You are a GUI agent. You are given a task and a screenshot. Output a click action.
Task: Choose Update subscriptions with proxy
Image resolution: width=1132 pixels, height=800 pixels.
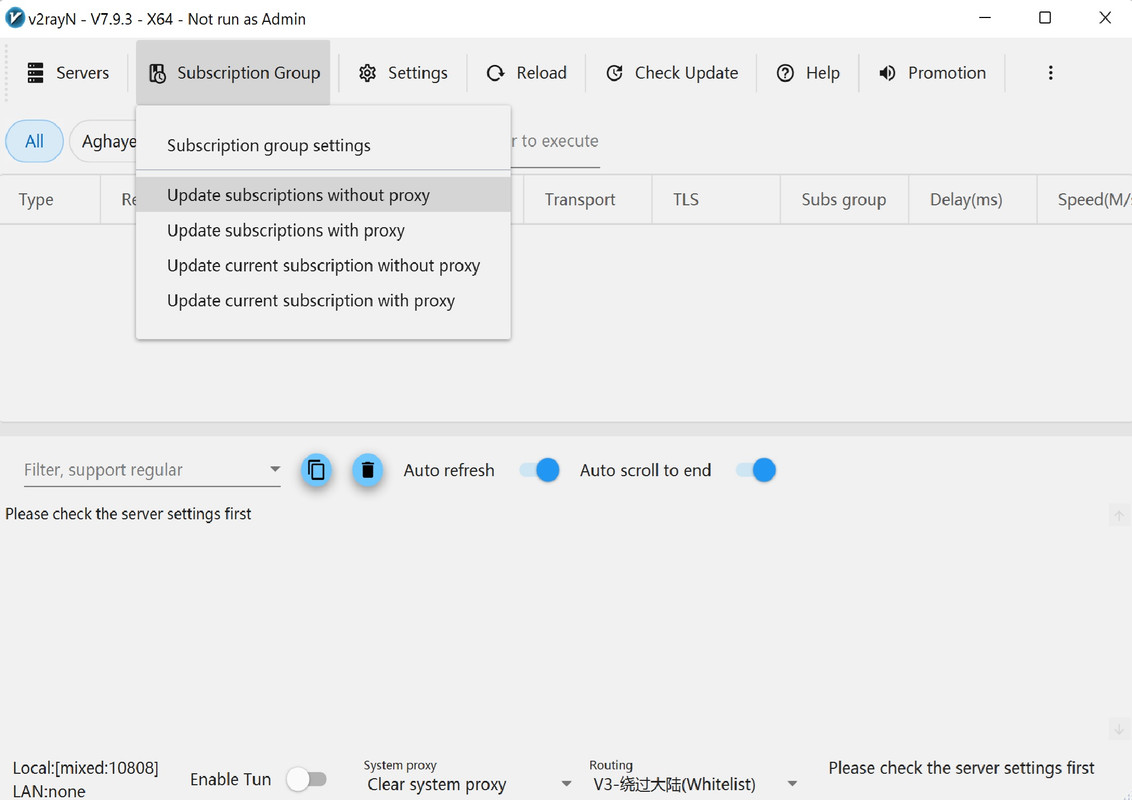click(x=323, y=230)
